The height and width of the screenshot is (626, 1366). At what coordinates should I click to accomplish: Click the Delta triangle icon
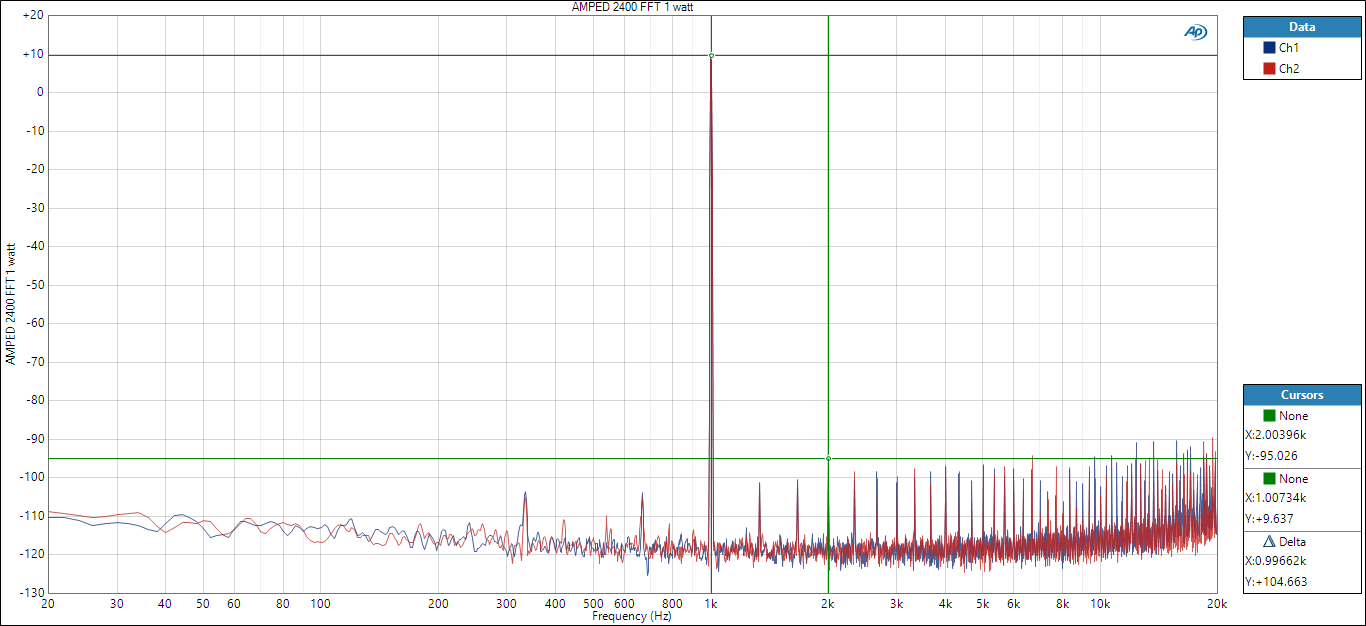tap(1269, 542)
